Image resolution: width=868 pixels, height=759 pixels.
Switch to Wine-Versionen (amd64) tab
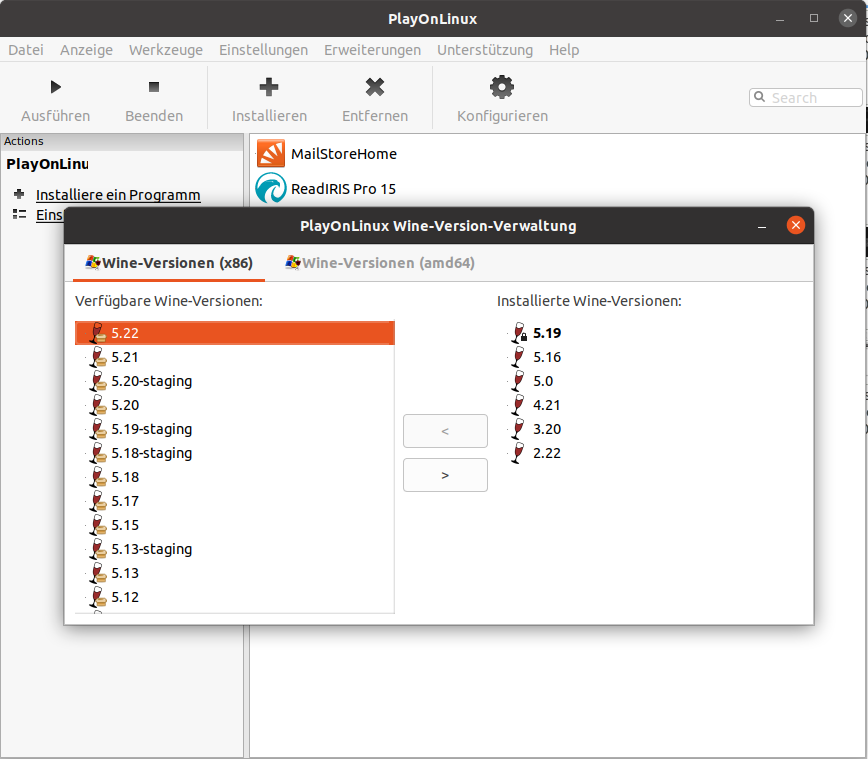(x=380, y=263)
